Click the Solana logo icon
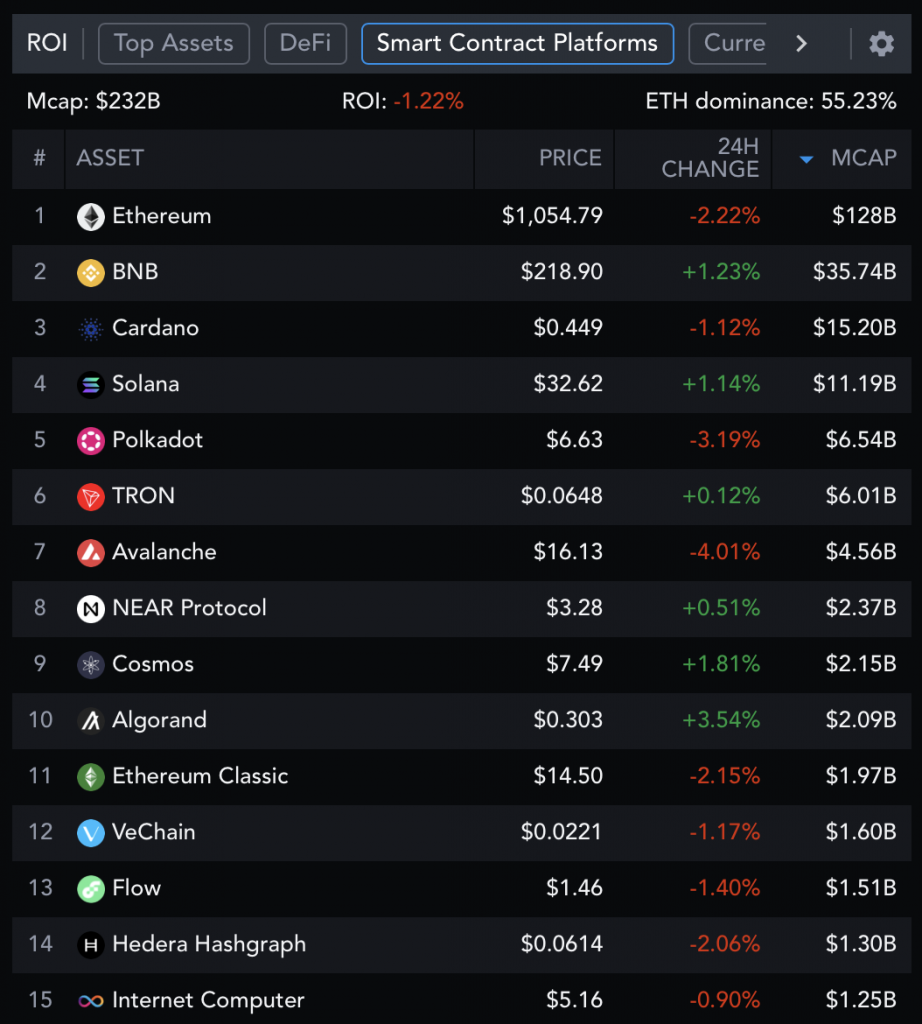The height and width of the screenshot is (1024, 922). (x=91, y=384)
